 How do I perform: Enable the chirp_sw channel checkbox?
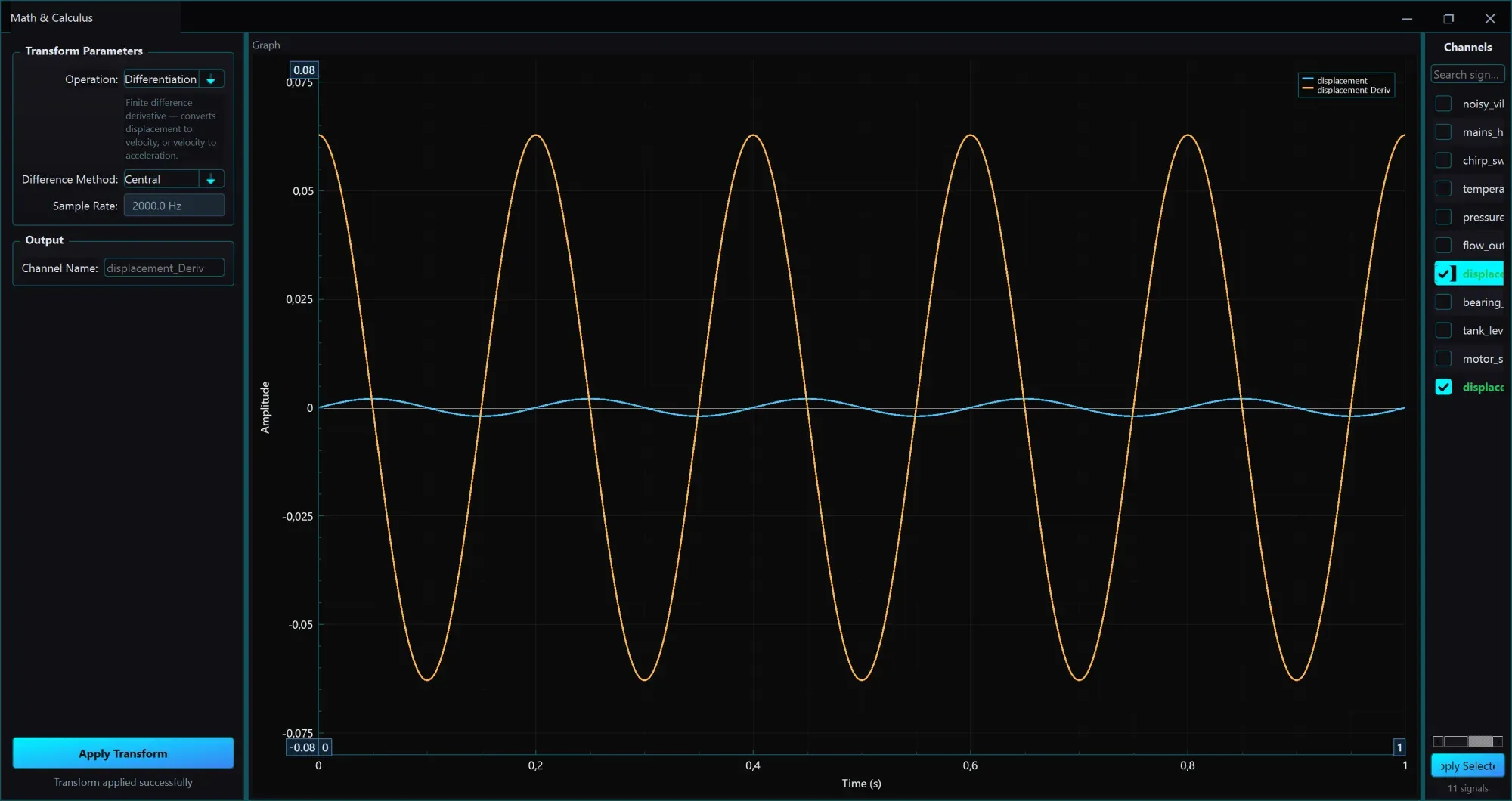1443,160
